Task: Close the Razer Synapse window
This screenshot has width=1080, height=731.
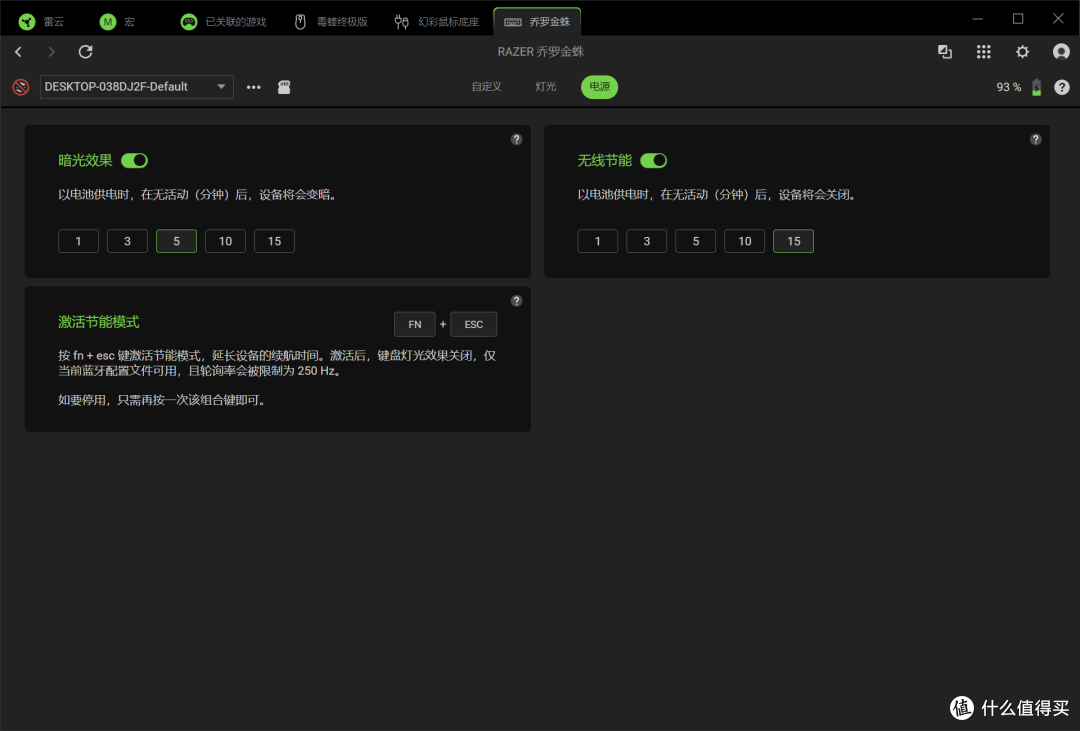Action: pos(1058,19)
